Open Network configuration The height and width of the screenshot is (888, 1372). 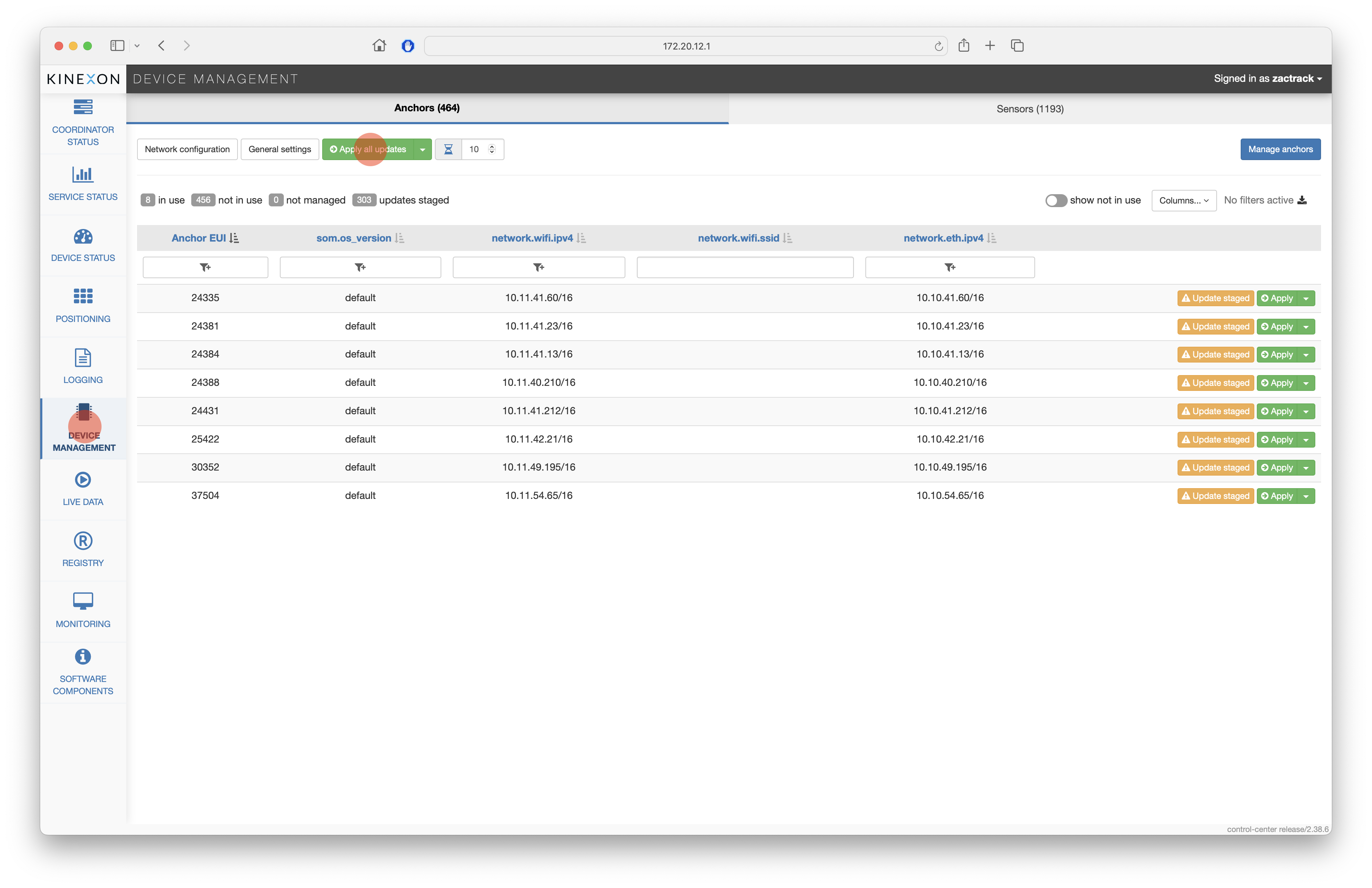(x=187, y=149)
